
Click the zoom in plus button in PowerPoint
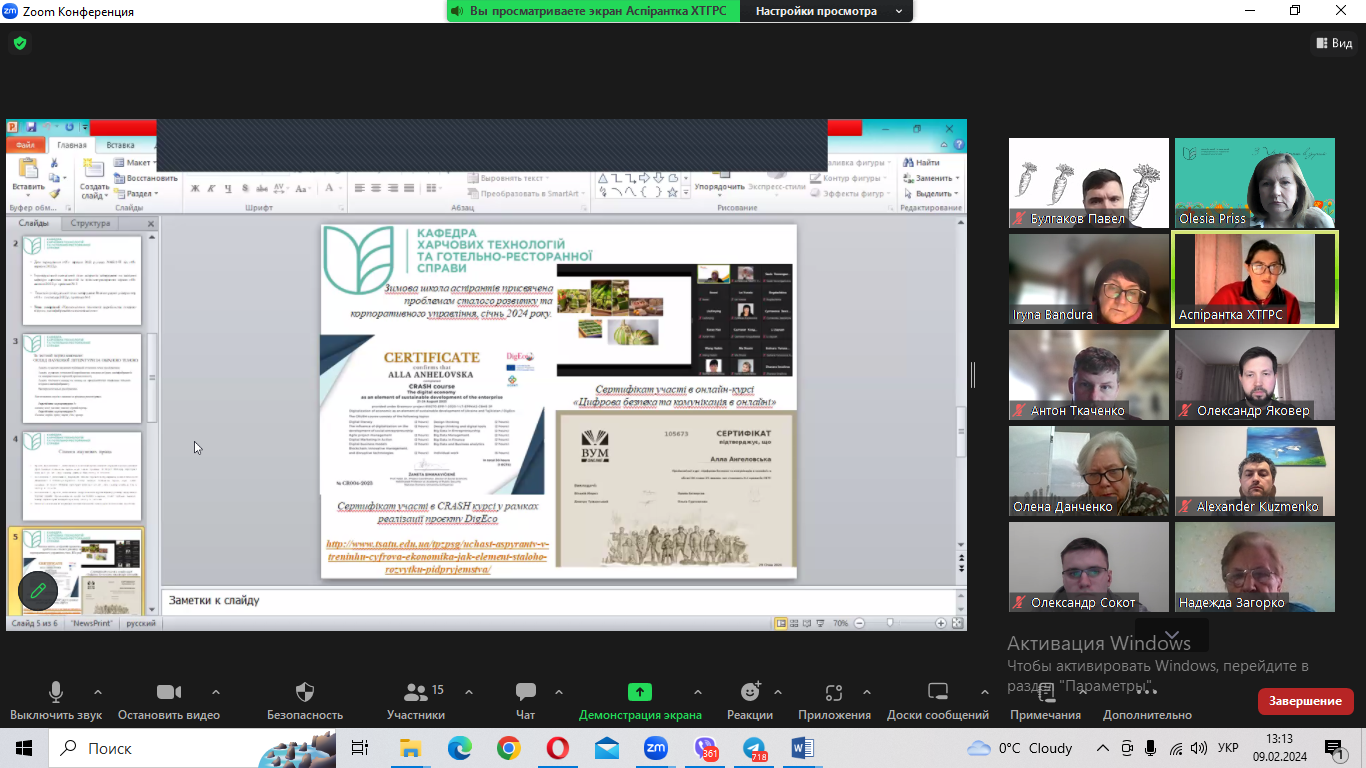click(941, 623)
